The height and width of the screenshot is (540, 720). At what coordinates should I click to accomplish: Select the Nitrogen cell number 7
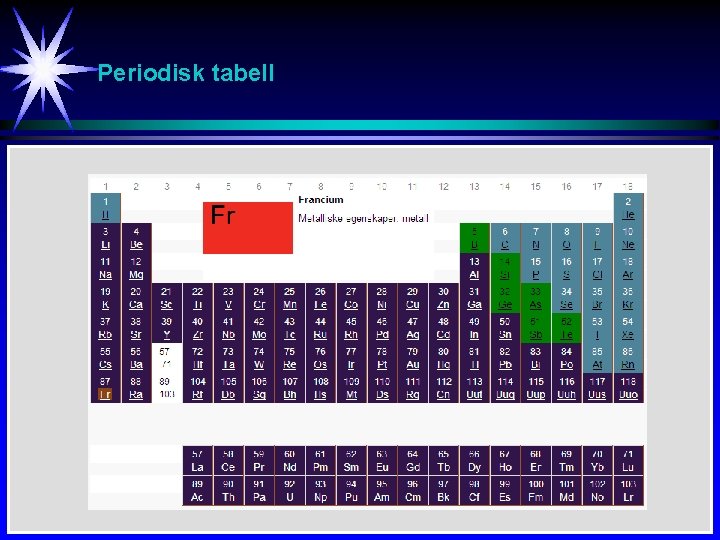click(536, 238)
